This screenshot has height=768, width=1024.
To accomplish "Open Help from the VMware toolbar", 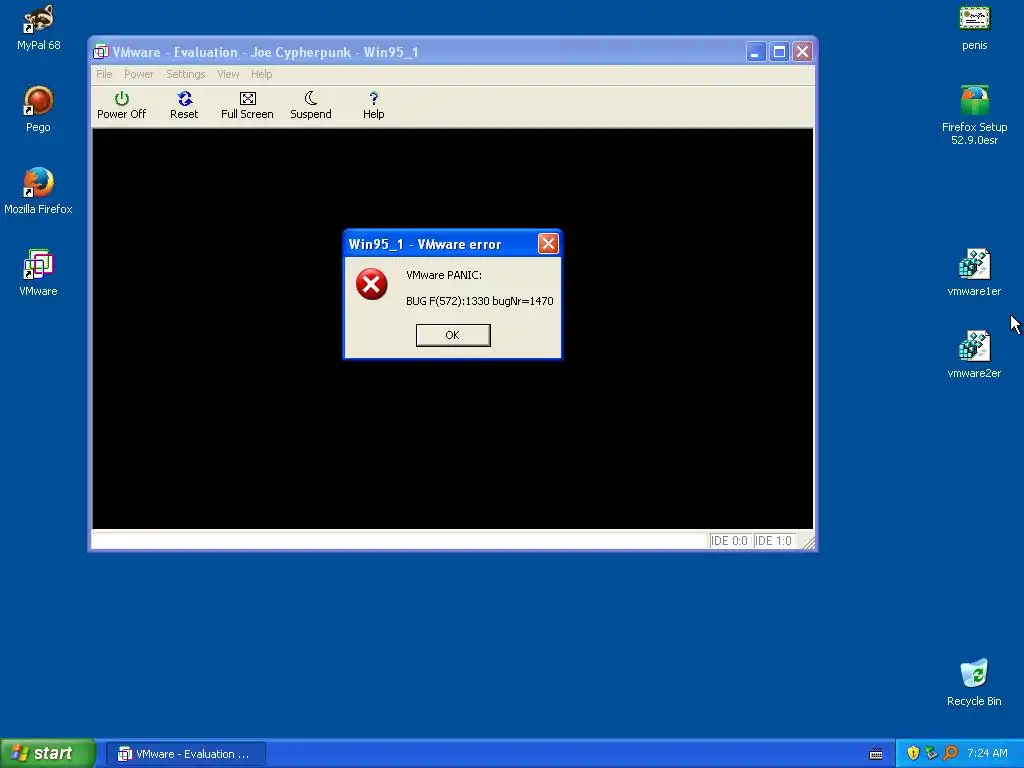I will (374, 105).
